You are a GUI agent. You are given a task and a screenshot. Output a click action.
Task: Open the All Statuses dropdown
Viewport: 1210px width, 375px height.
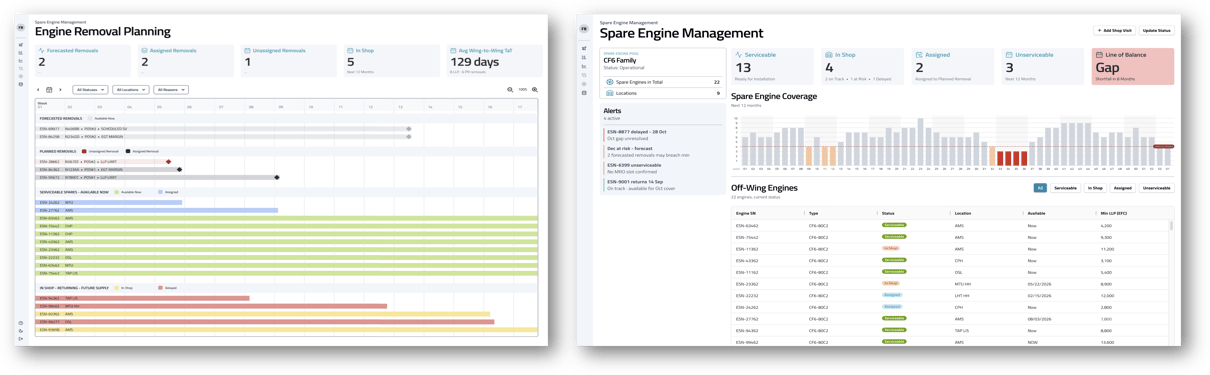[x=90, y=90]
